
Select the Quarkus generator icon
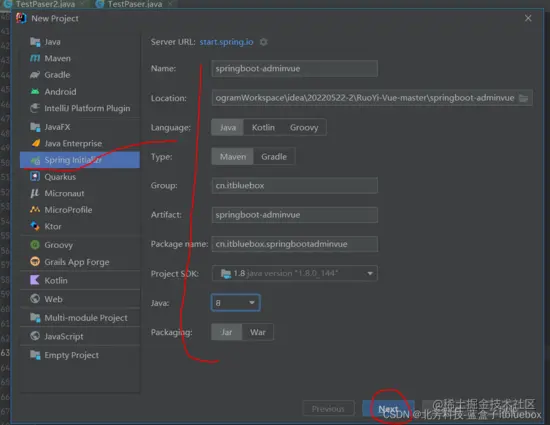tap(35, 176)
